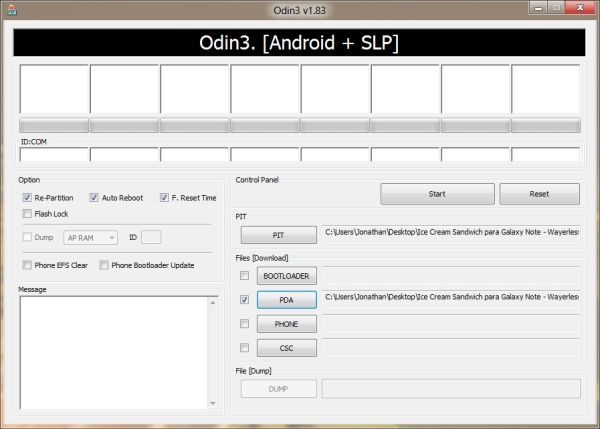This screenshot has height=429, width=600.
Task: Open the AP RAM dropdown
Action: point(90,238)
